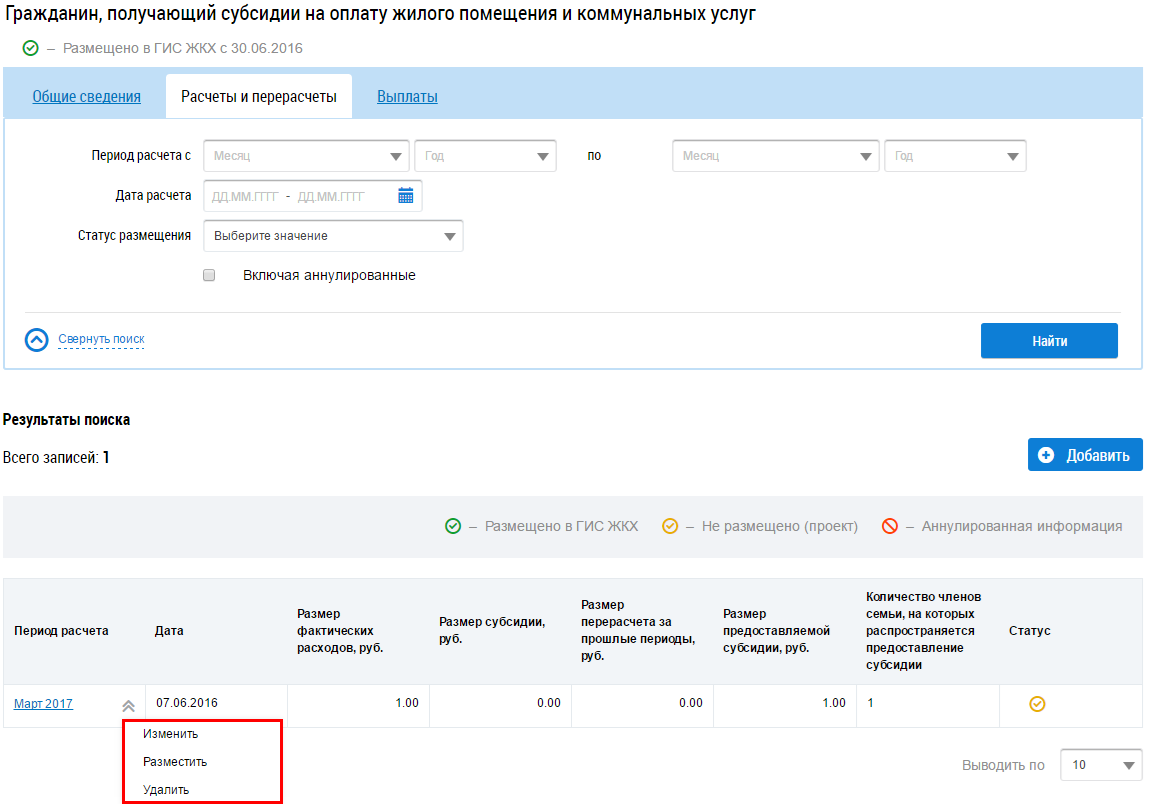
Task: Open the Выводить по page size dropdown
Action: [1100, 765]
